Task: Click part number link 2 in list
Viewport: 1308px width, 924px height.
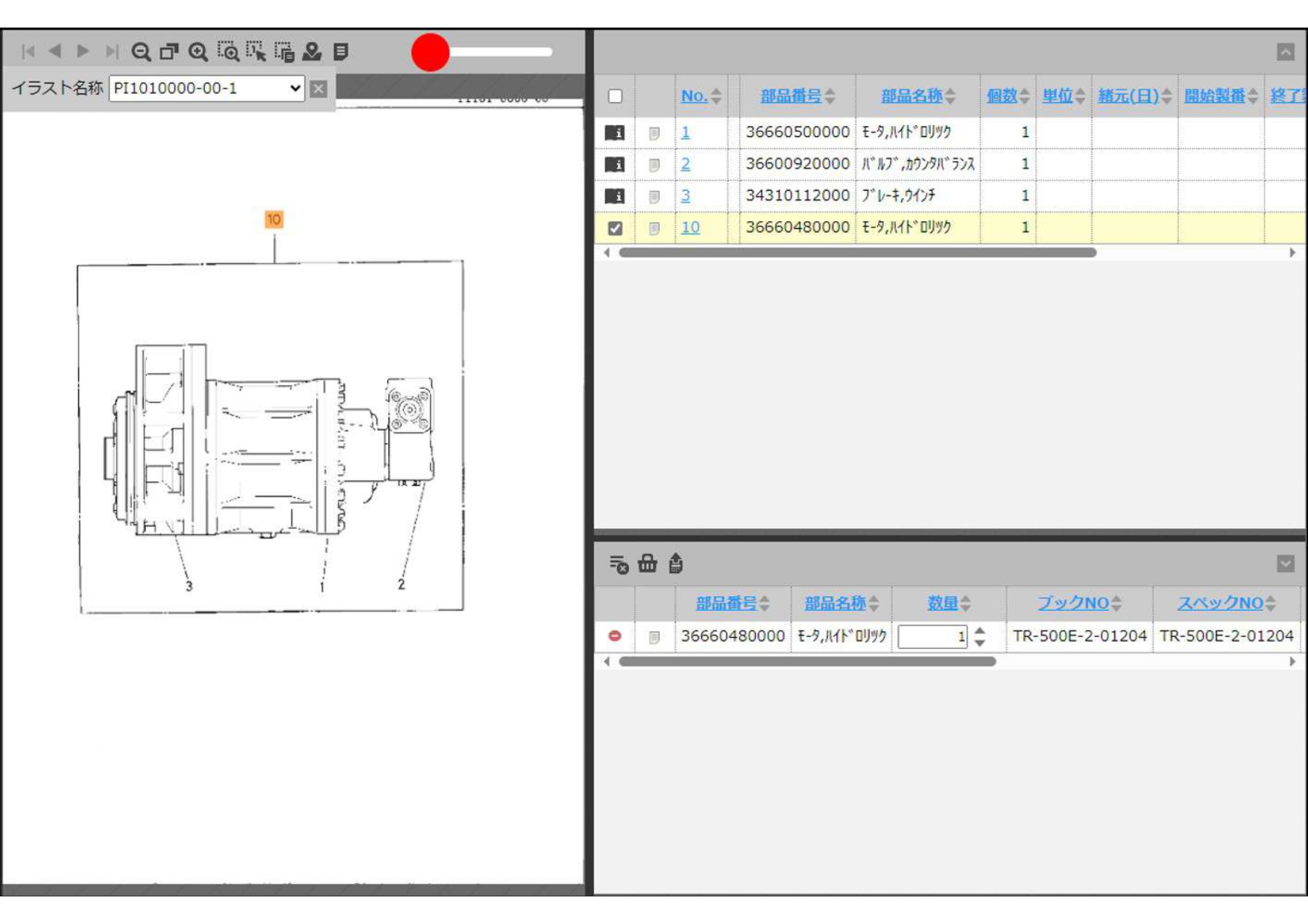Action: pyautogui.click(x=685, y=164)
